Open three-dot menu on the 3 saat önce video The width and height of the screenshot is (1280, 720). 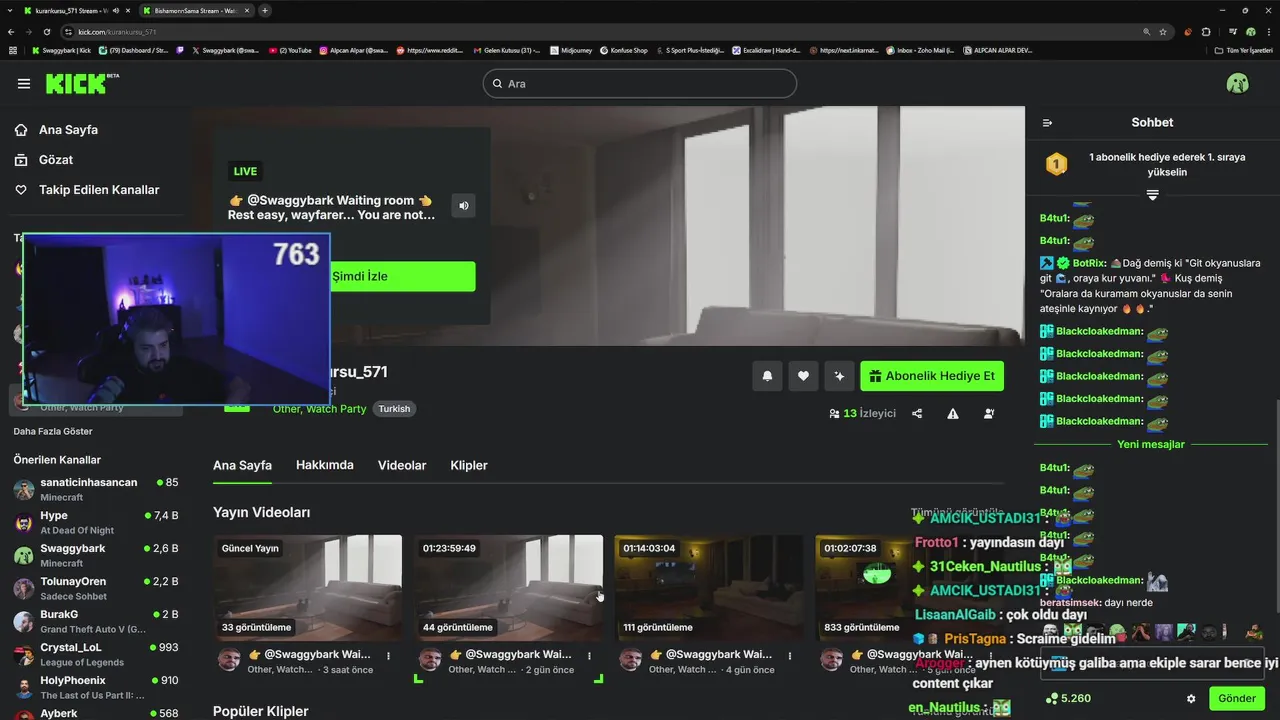pos(388,656)
